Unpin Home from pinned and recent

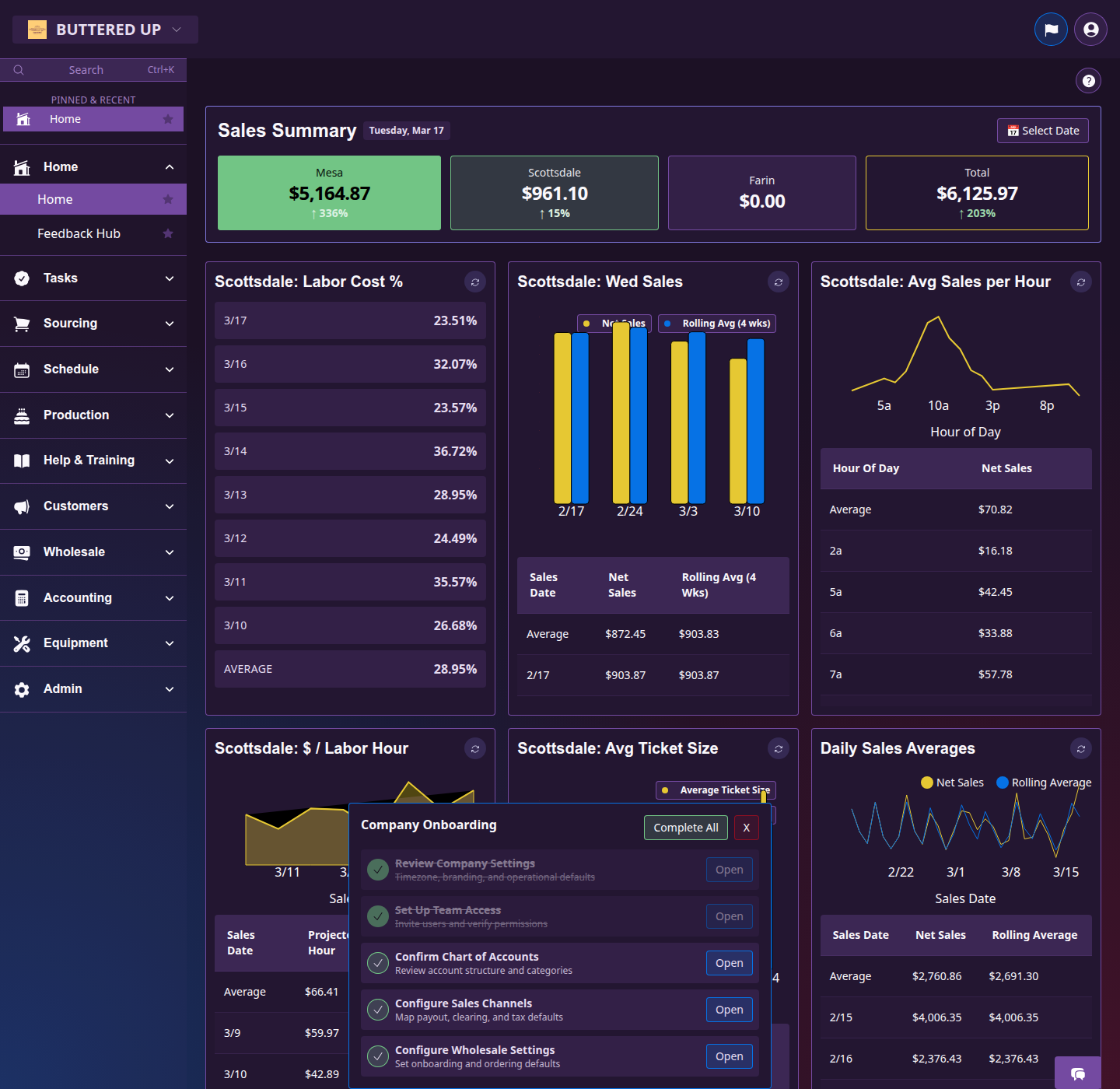click(167, 118)
